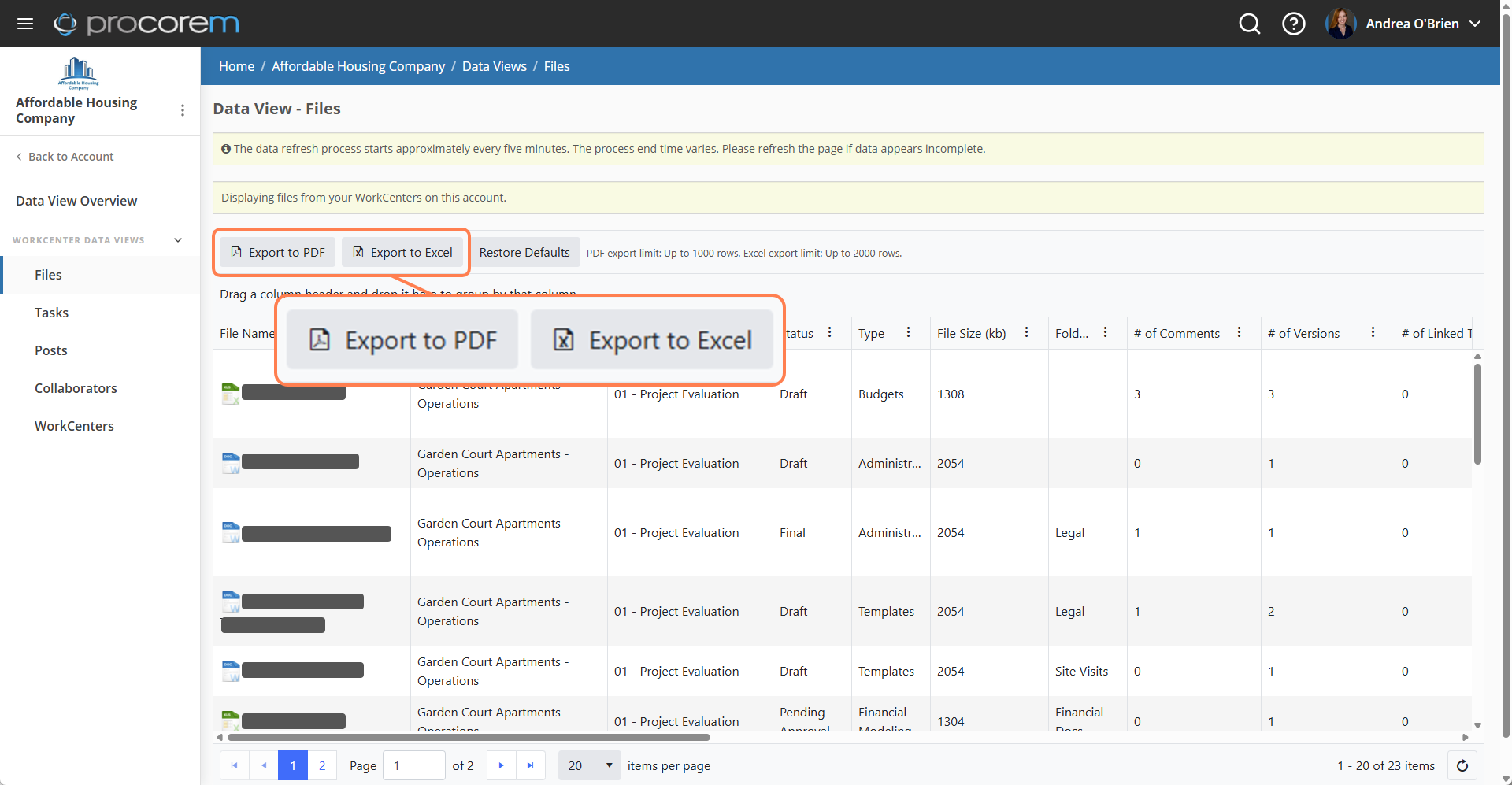Open the # of Comments column menu
Viewport: 1512px width, 785px height.
(x=1239, y=333)
